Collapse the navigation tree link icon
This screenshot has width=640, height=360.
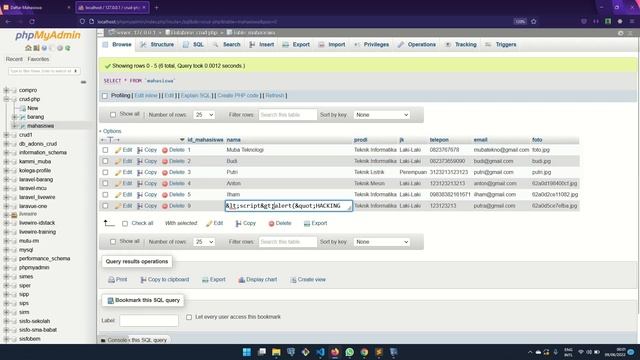click(83, 82)
